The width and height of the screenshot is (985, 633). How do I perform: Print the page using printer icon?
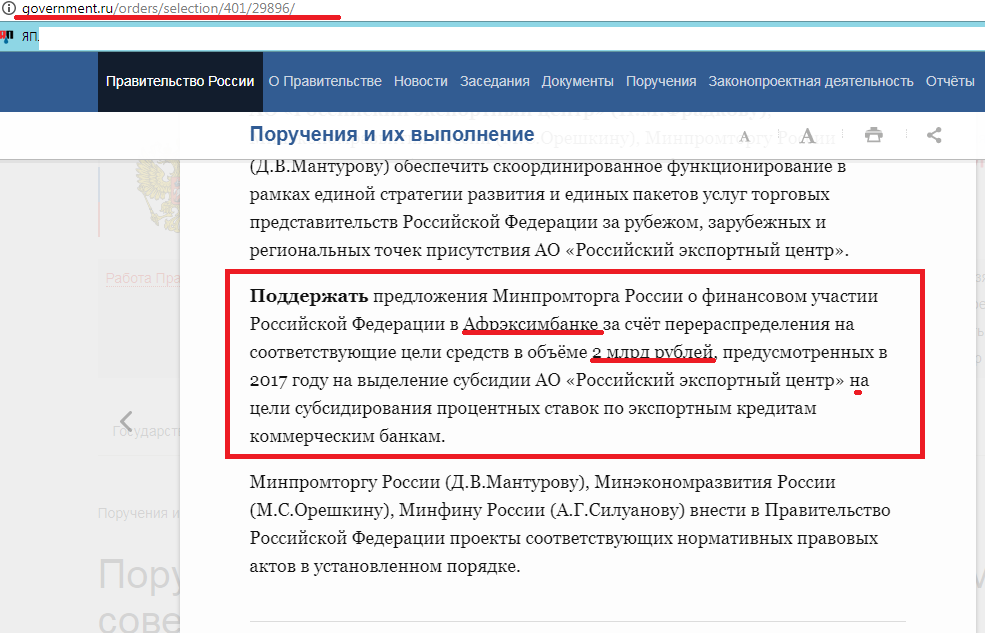(x=873, y=135)
